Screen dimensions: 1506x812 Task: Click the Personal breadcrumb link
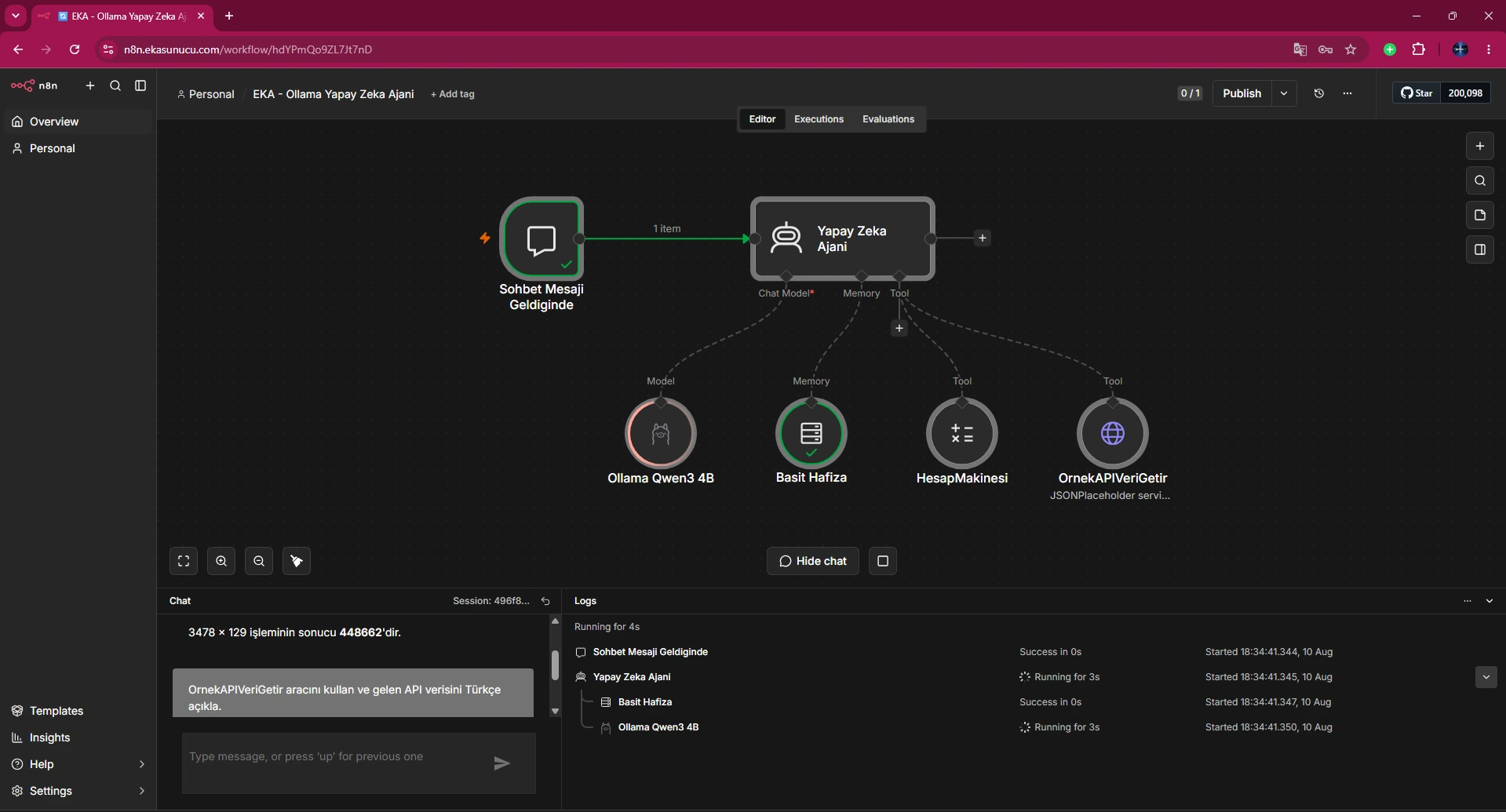point(206,94)
